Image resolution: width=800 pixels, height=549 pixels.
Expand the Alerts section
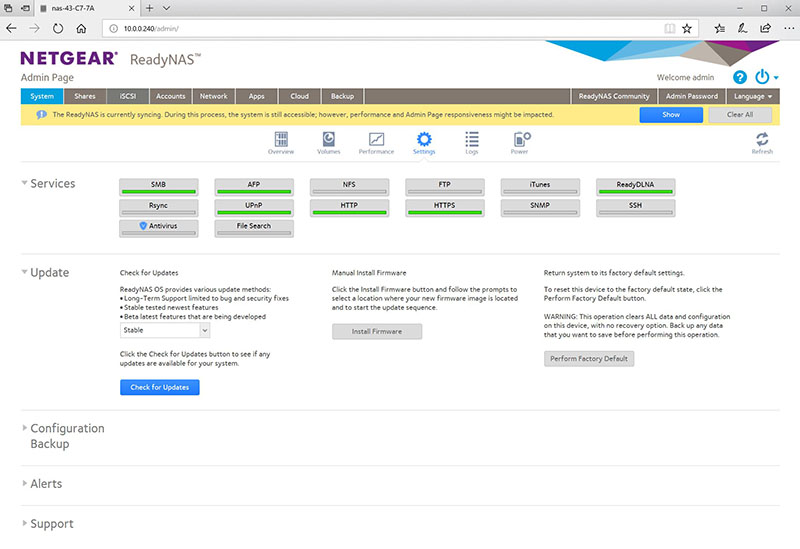click(45, 484)
